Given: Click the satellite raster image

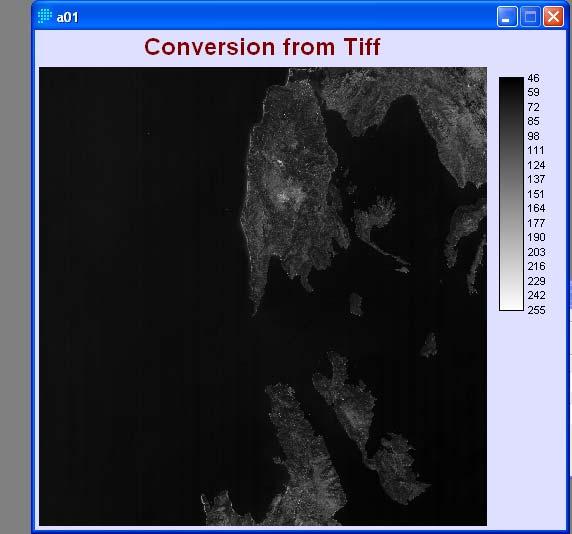Looking at the screenshot, I should click(x=263, y=296).
